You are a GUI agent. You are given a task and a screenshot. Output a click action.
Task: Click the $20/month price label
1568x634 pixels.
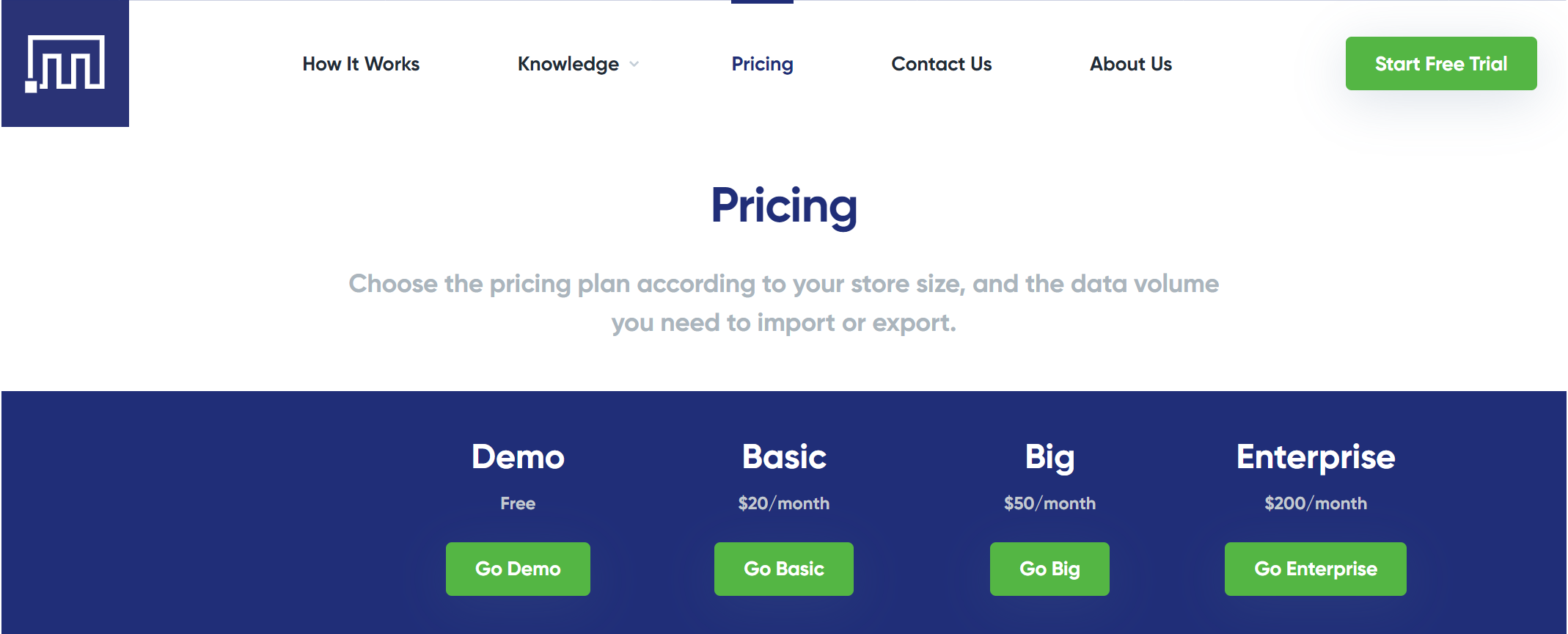click(x=783, y=503)
